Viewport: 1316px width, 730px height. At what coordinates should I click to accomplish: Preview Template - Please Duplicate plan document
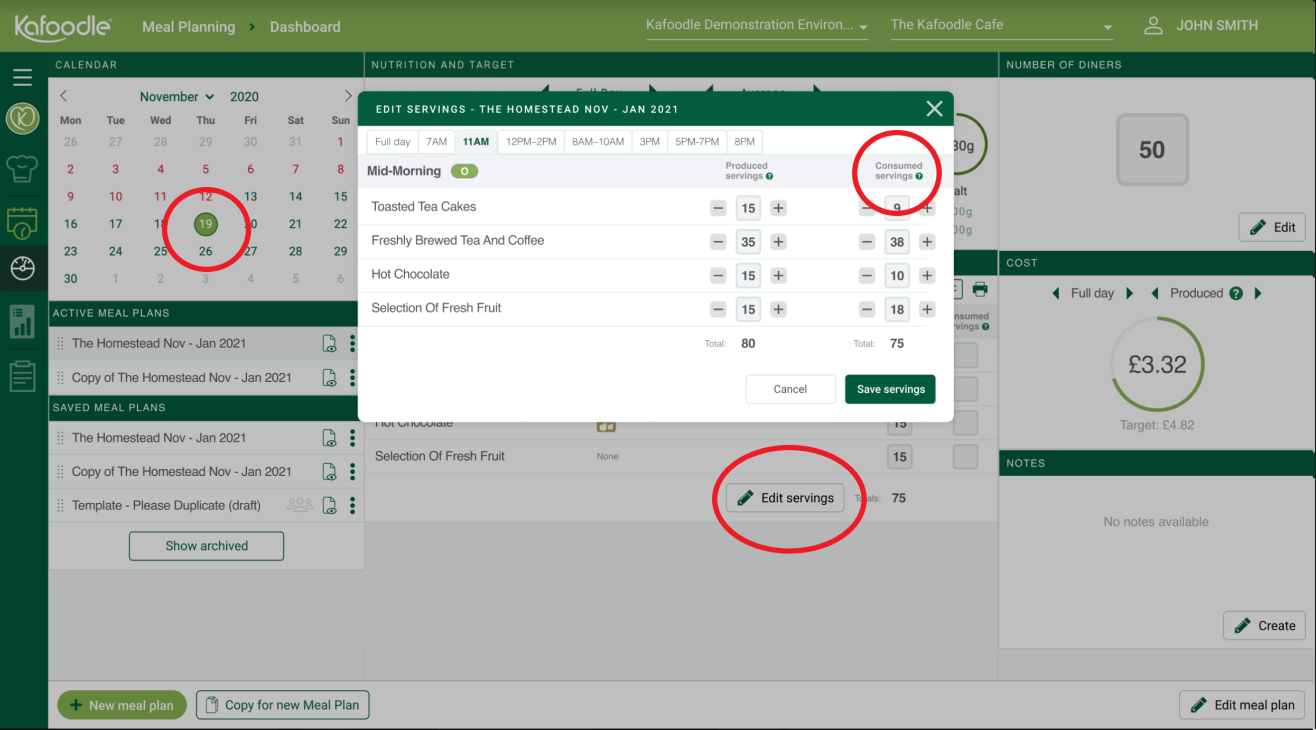329,505
